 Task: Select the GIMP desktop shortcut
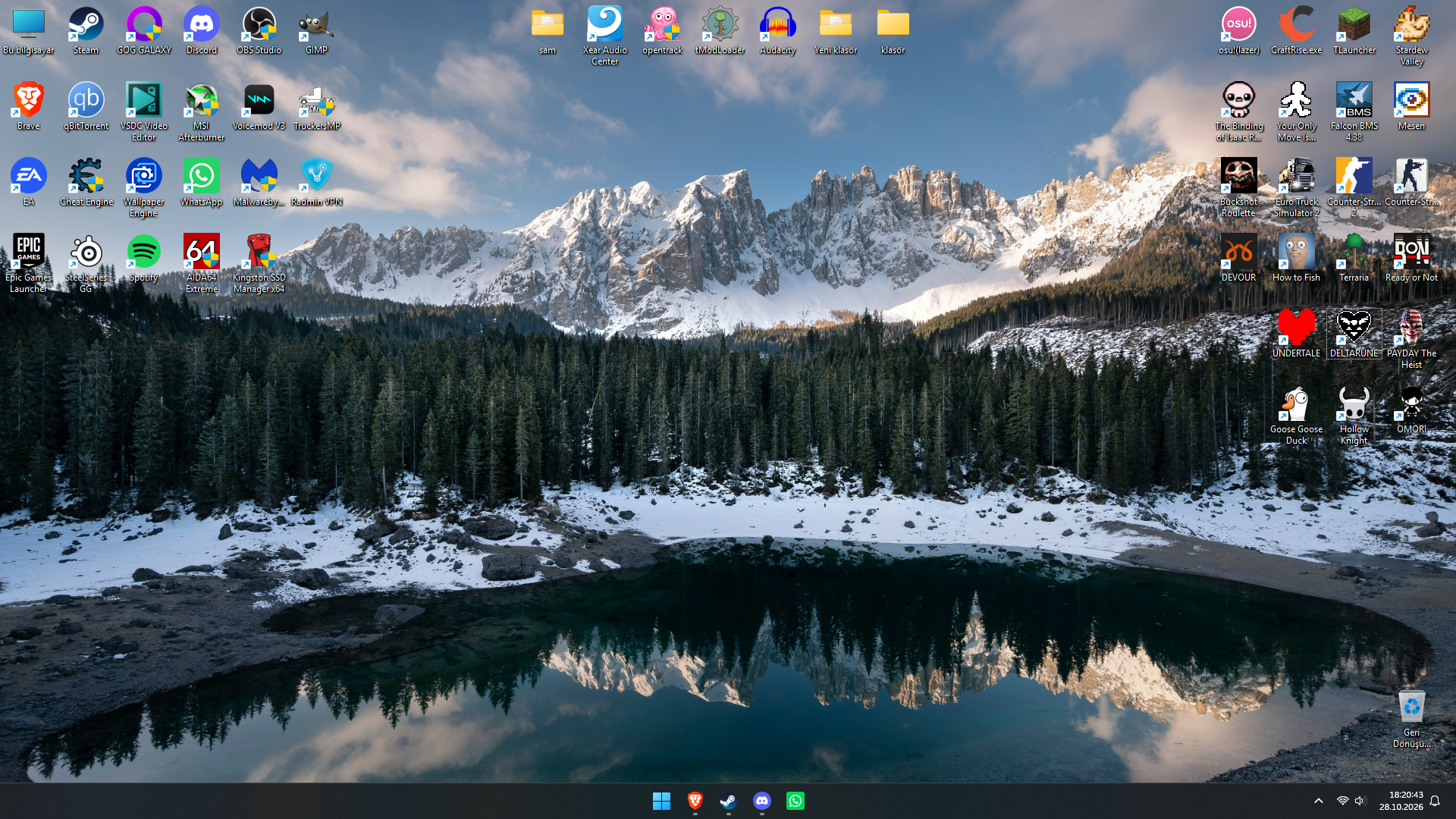pyautogui.click(x=316, y=31)
